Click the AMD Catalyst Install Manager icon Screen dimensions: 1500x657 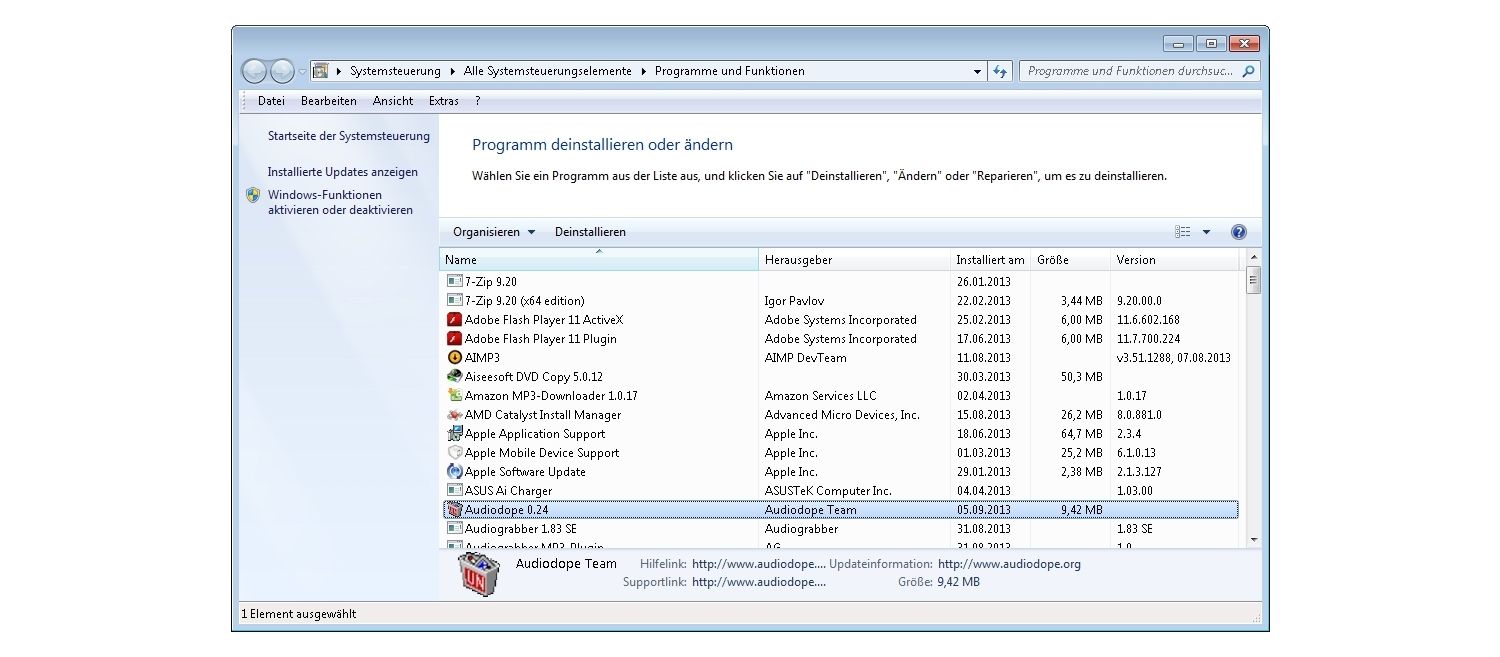coord(455,415)
